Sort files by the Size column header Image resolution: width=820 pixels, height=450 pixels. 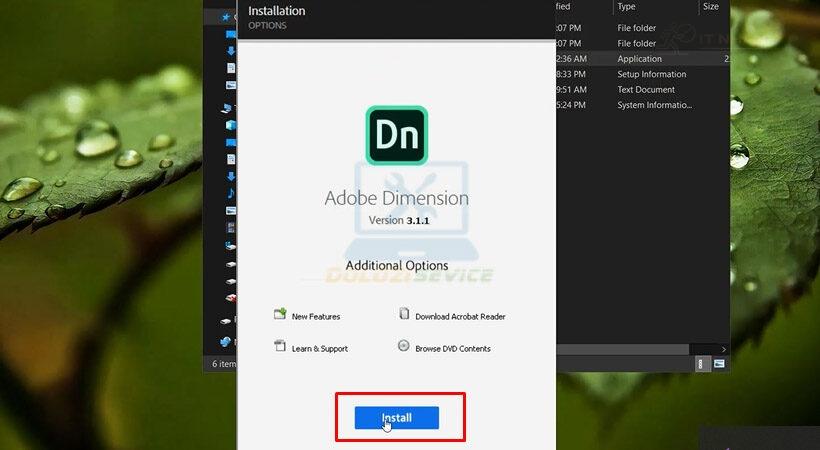711,7
